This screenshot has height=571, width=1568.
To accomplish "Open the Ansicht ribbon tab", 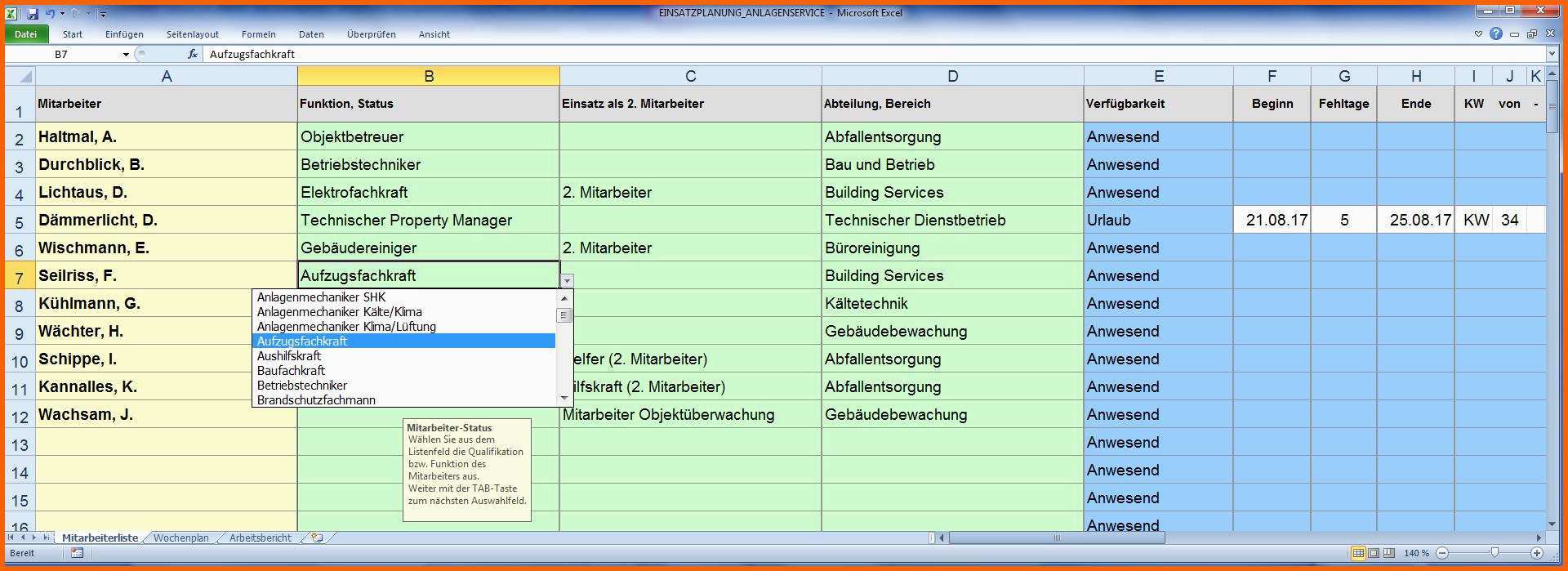I will point(434,34).
